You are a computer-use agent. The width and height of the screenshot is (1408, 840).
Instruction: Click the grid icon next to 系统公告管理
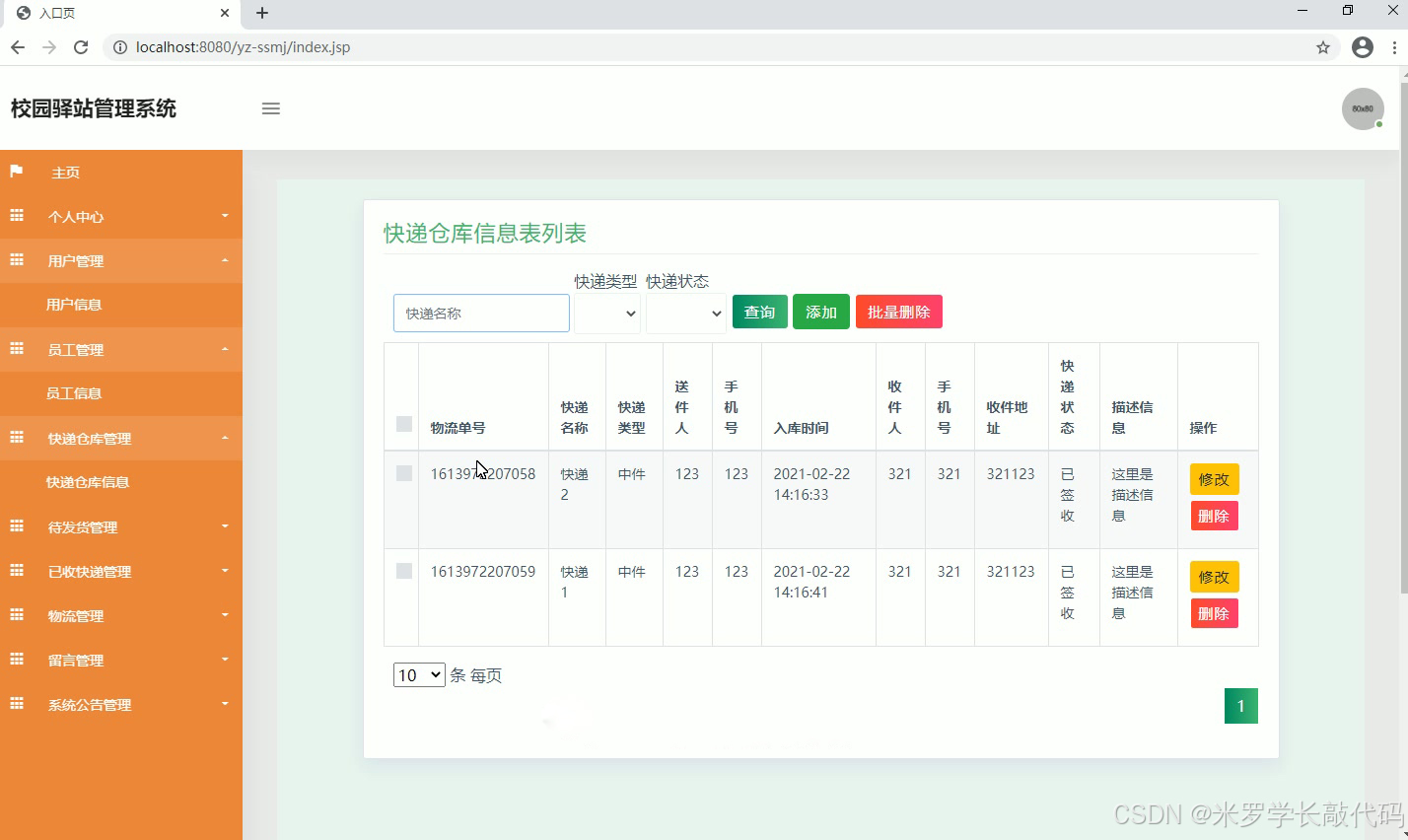[16, 704]
